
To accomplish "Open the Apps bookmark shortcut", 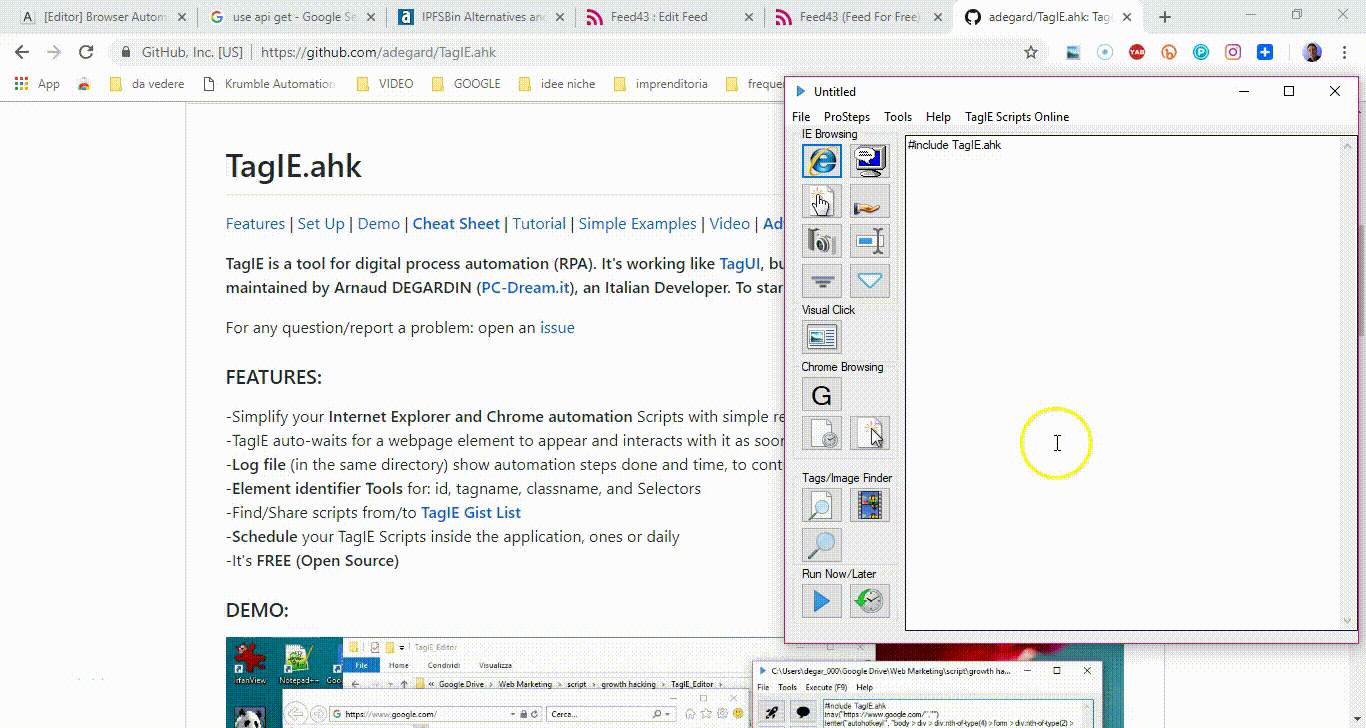I will pos(37,84).
